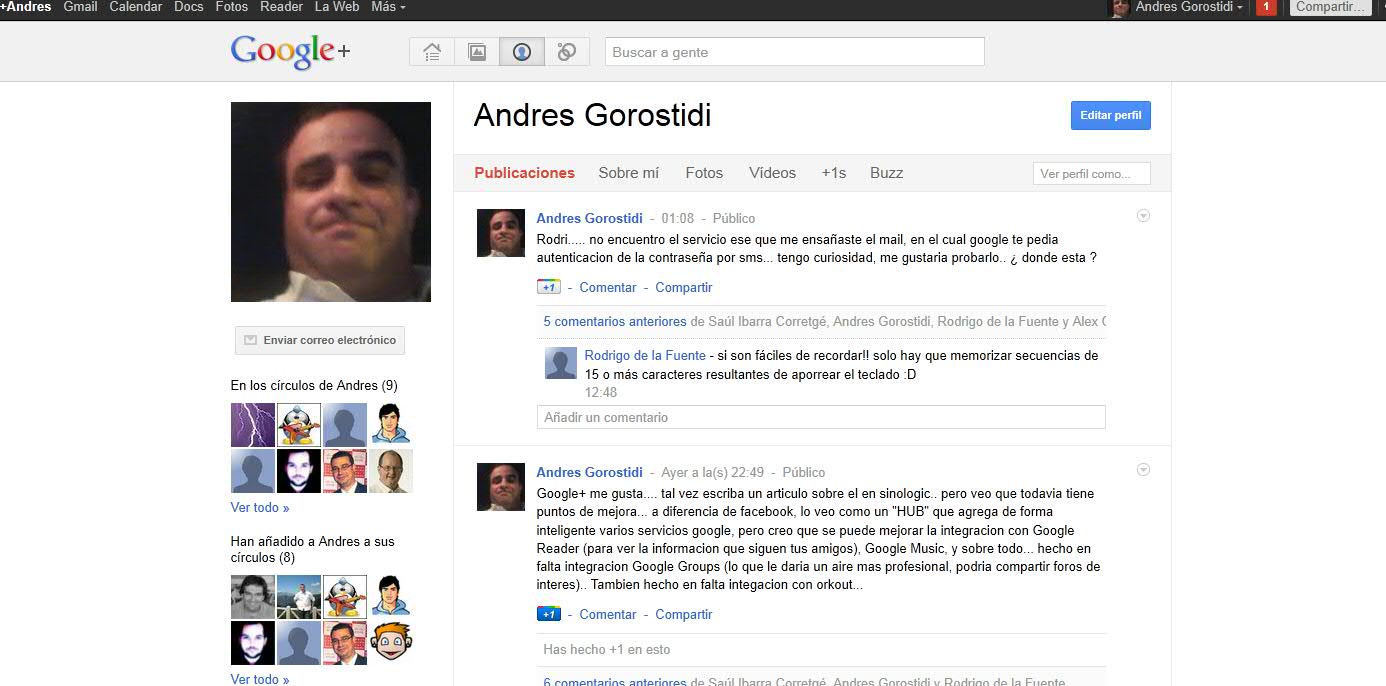Open penguin avatar in Andres's circles
This screenshot has width=1386, height=686.
(299, 424)
